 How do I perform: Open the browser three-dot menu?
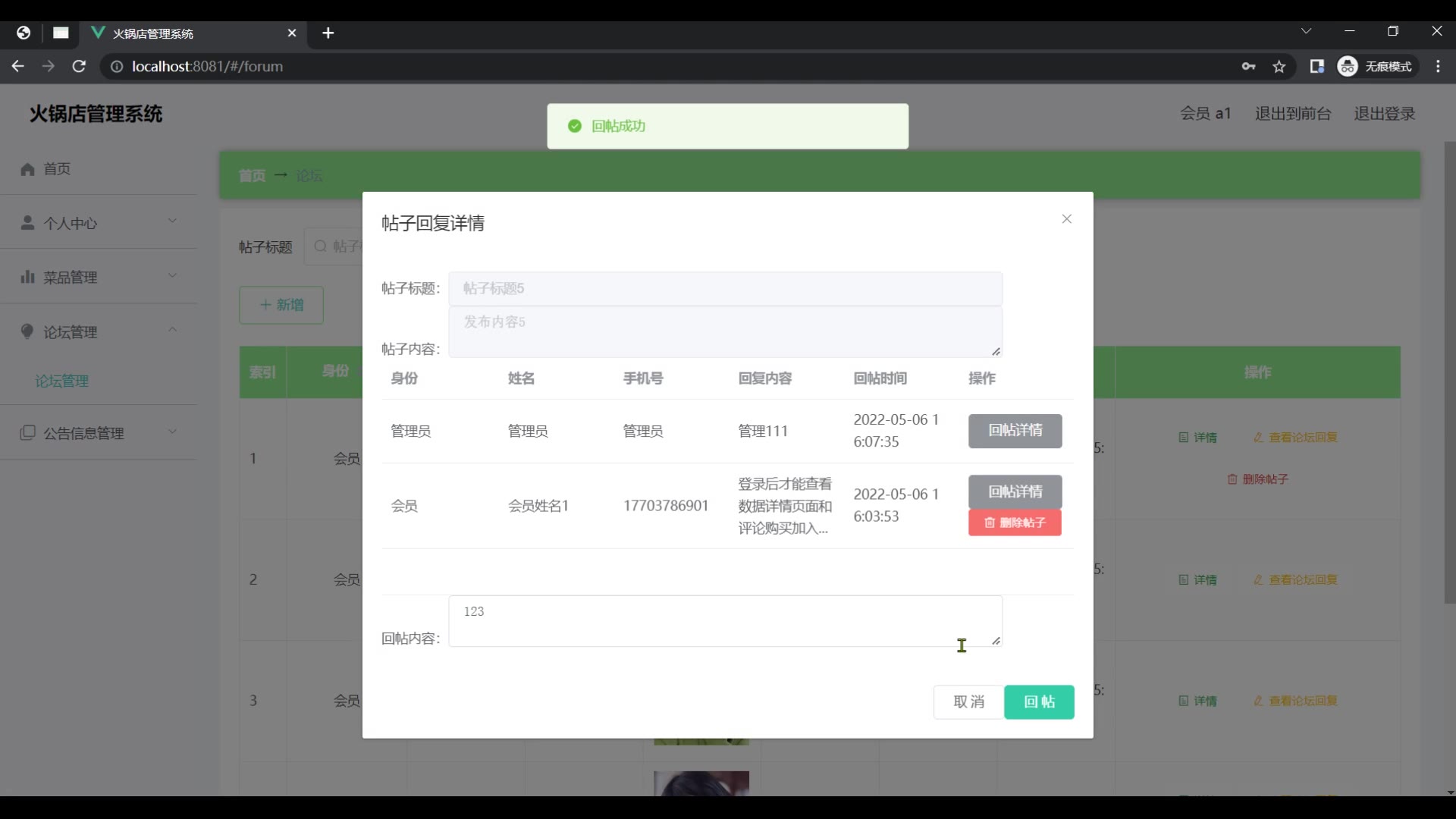pyautogui.click(x=1438, y=67)
